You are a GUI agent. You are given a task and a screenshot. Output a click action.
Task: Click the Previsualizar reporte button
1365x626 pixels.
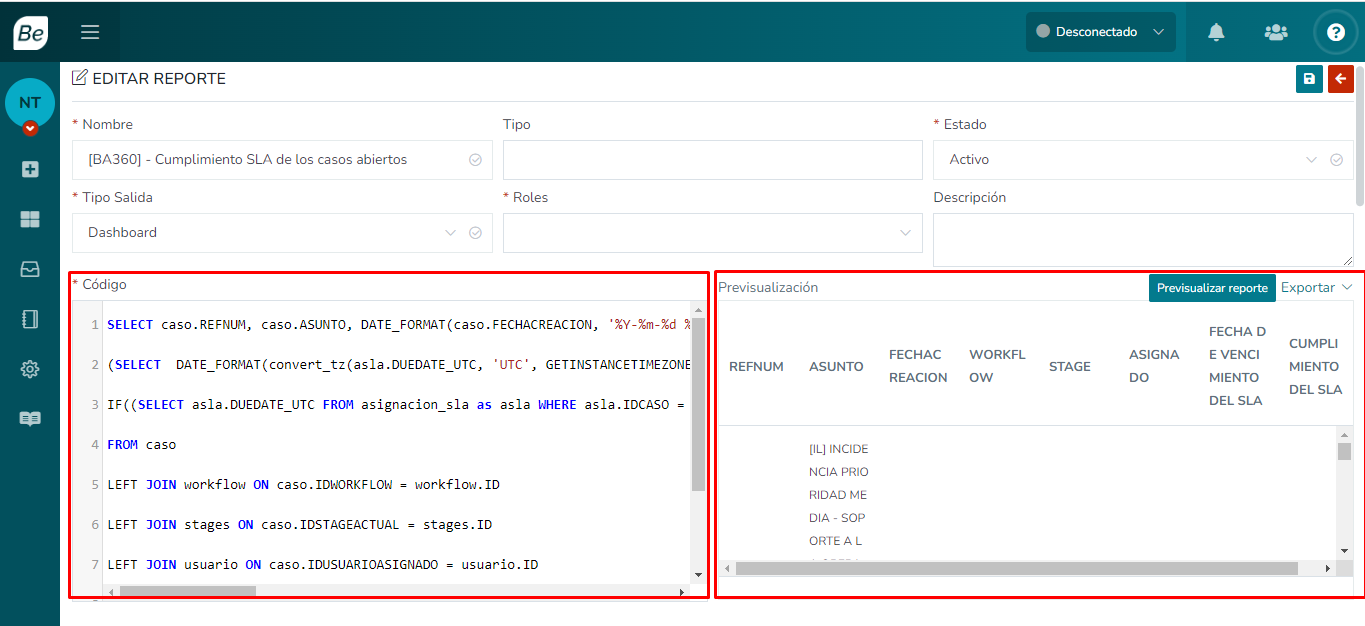[1211, 288]
